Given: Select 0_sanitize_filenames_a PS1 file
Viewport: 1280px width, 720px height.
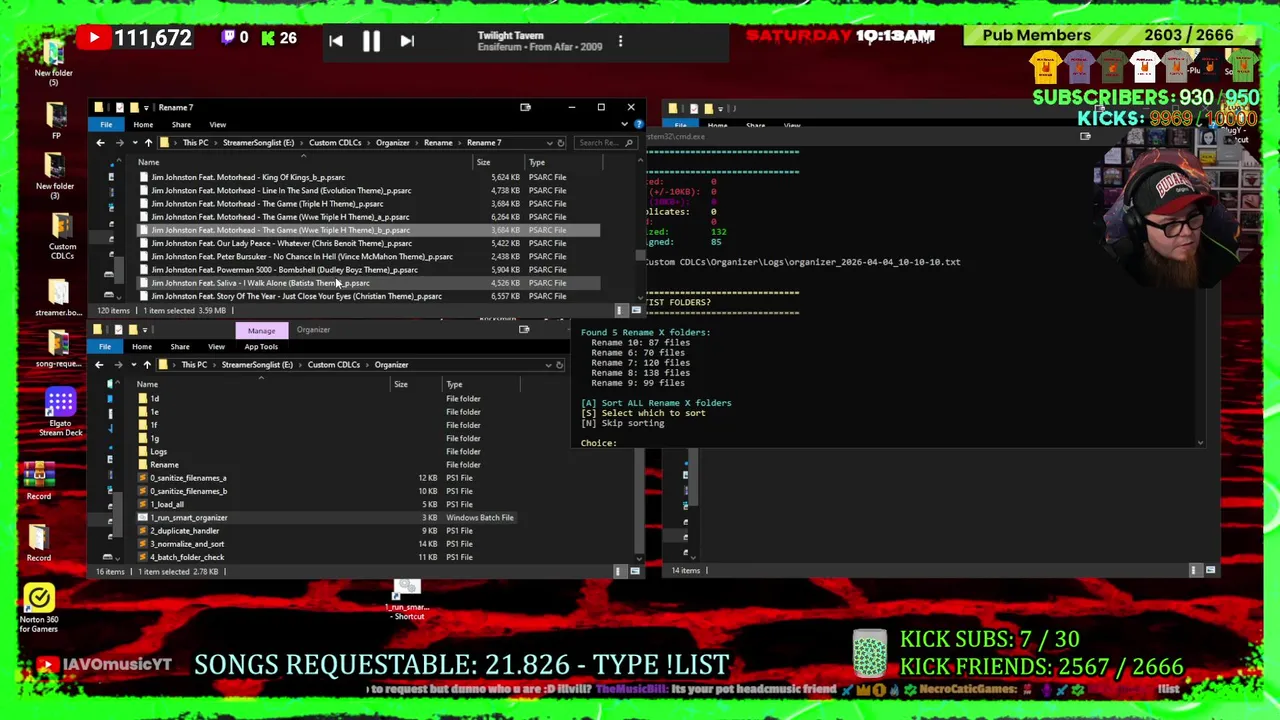Looking at the screenshot, I should click(x=188, y=478).
